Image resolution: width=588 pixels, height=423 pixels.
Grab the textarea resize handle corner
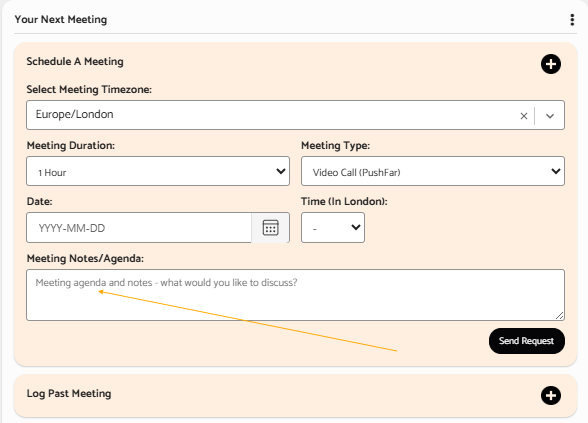pyautogui.click(x=559, y=316)
